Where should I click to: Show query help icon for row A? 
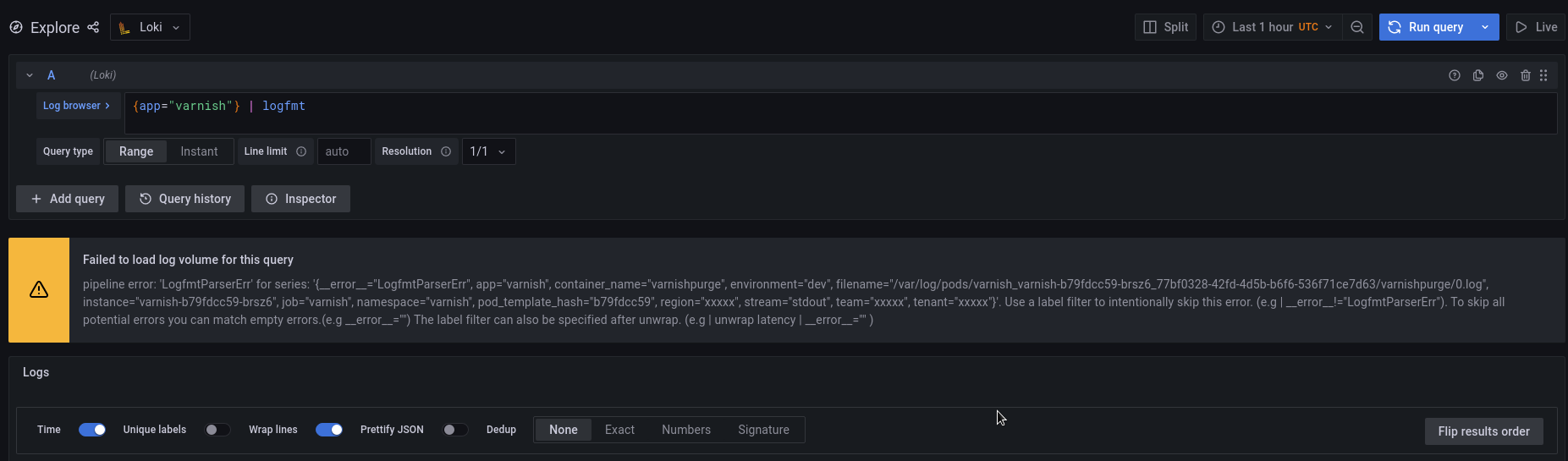[1455, 75]
